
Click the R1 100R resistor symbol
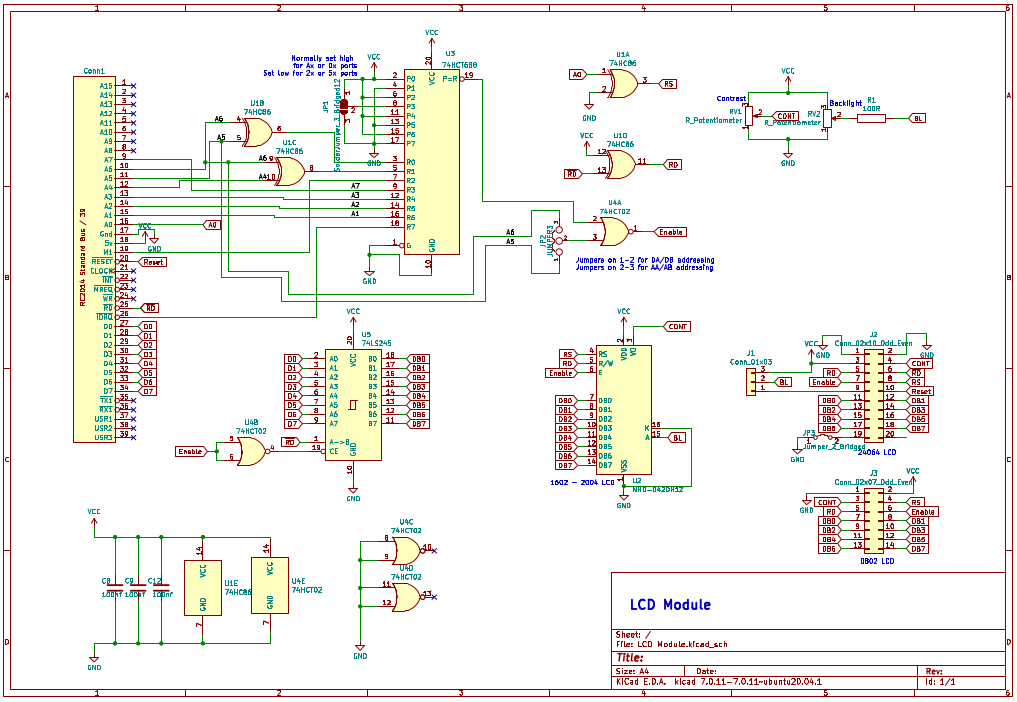pyautogui.click(x=872, y=118)
